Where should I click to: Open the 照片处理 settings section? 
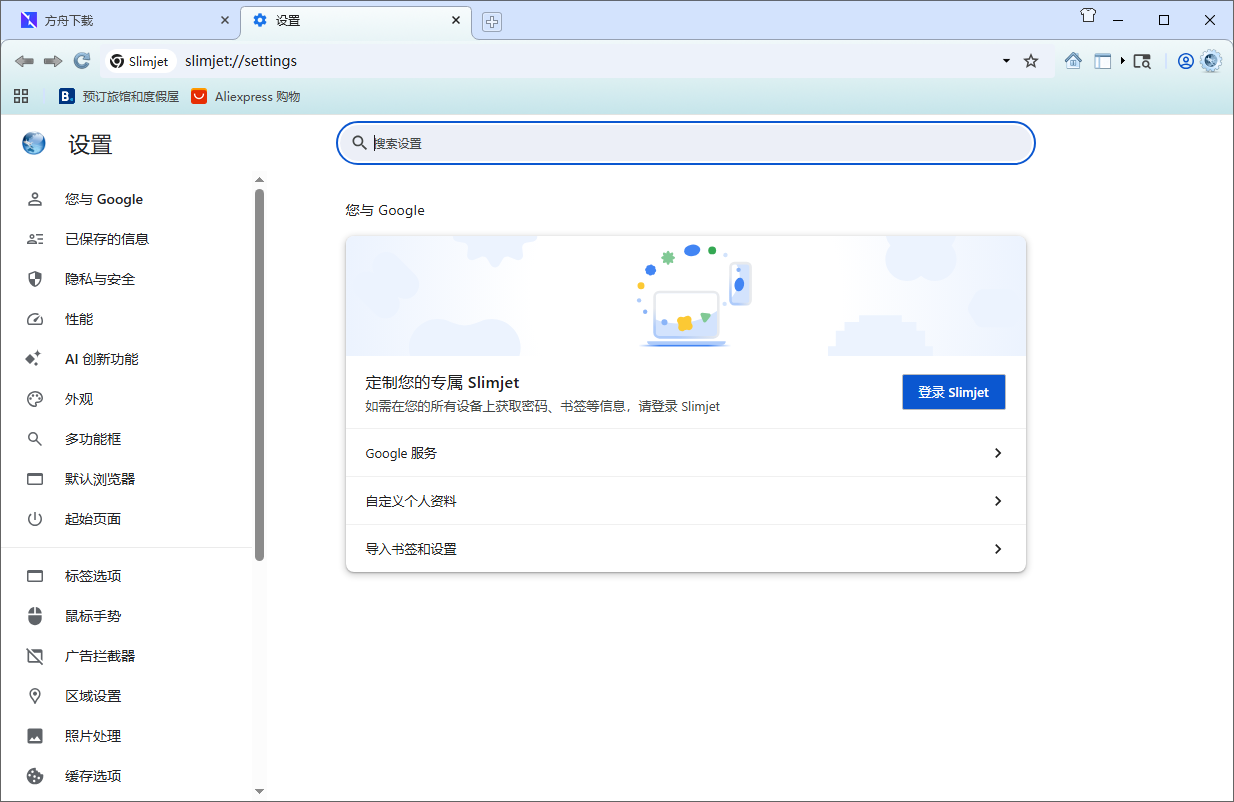point(93,736)
